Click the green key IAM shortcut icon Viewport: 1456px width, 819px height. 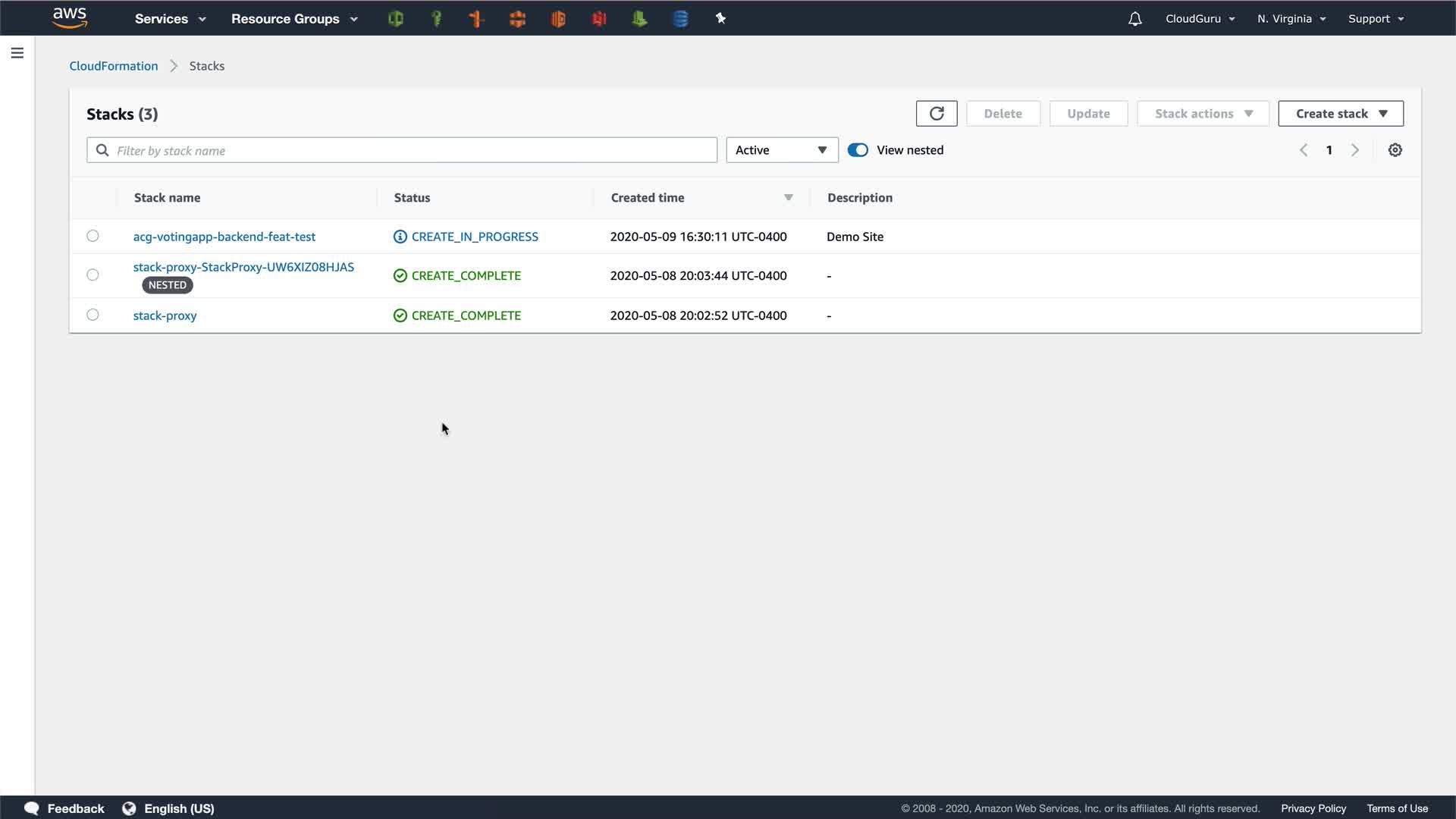coord(436,19)
